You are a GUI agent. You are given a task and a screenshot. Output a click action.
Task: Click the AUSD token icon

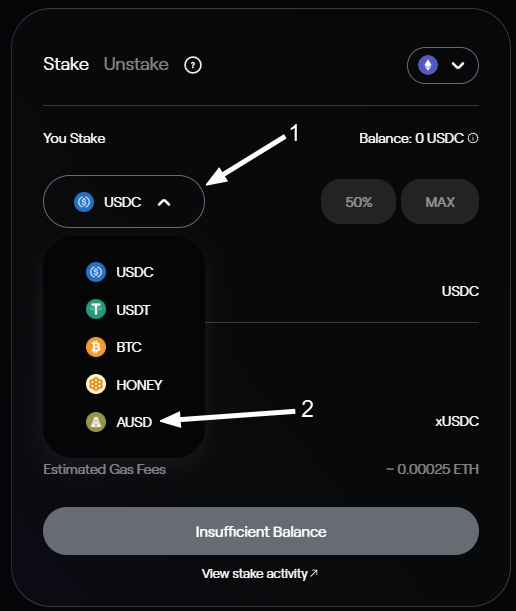(96, 422)
